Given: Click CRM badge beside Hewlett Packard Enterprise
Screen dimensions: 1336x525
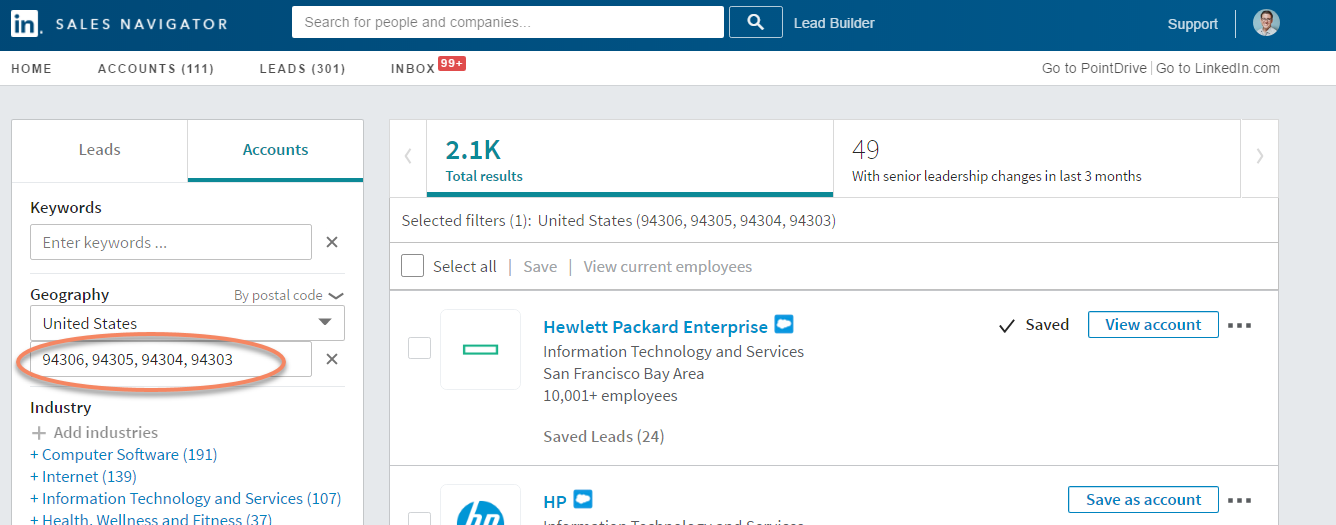Looking at the screenshot, I should 784,325.
